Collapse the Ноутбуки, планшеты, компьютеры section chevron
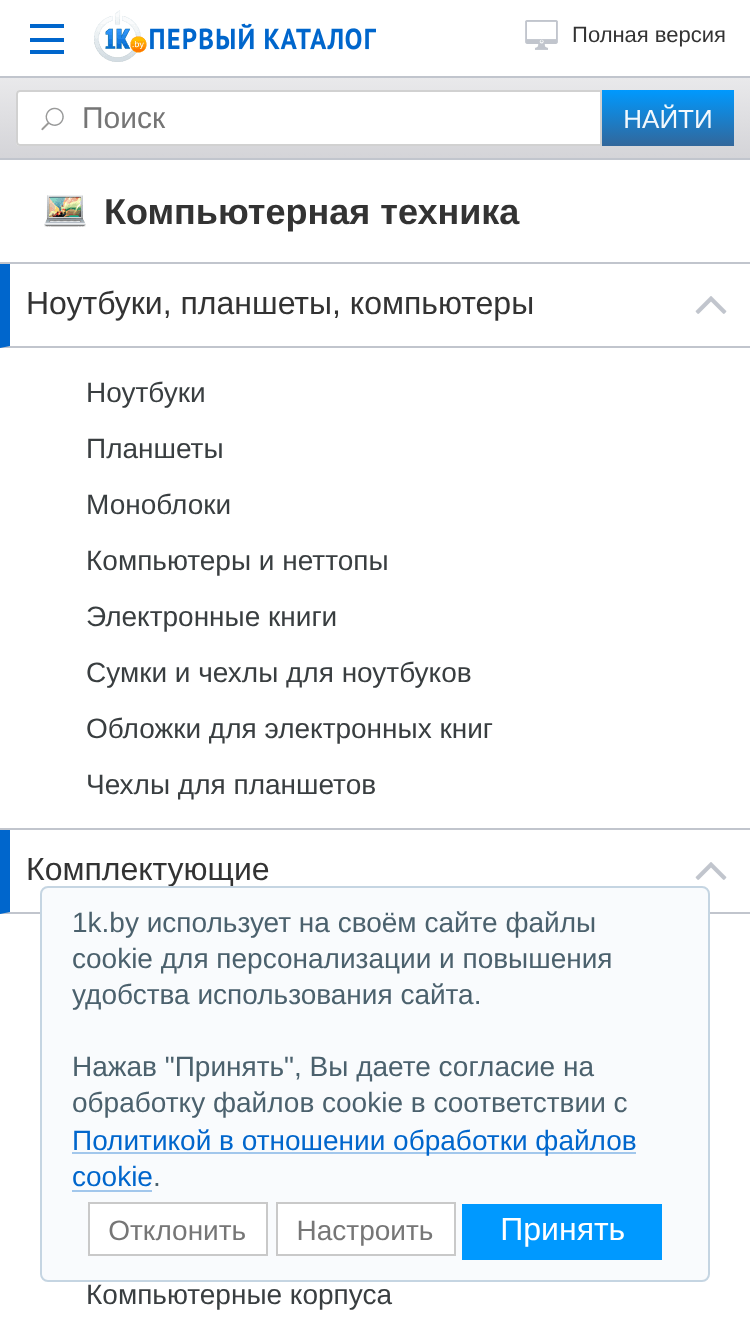 (x=711, y=305)
